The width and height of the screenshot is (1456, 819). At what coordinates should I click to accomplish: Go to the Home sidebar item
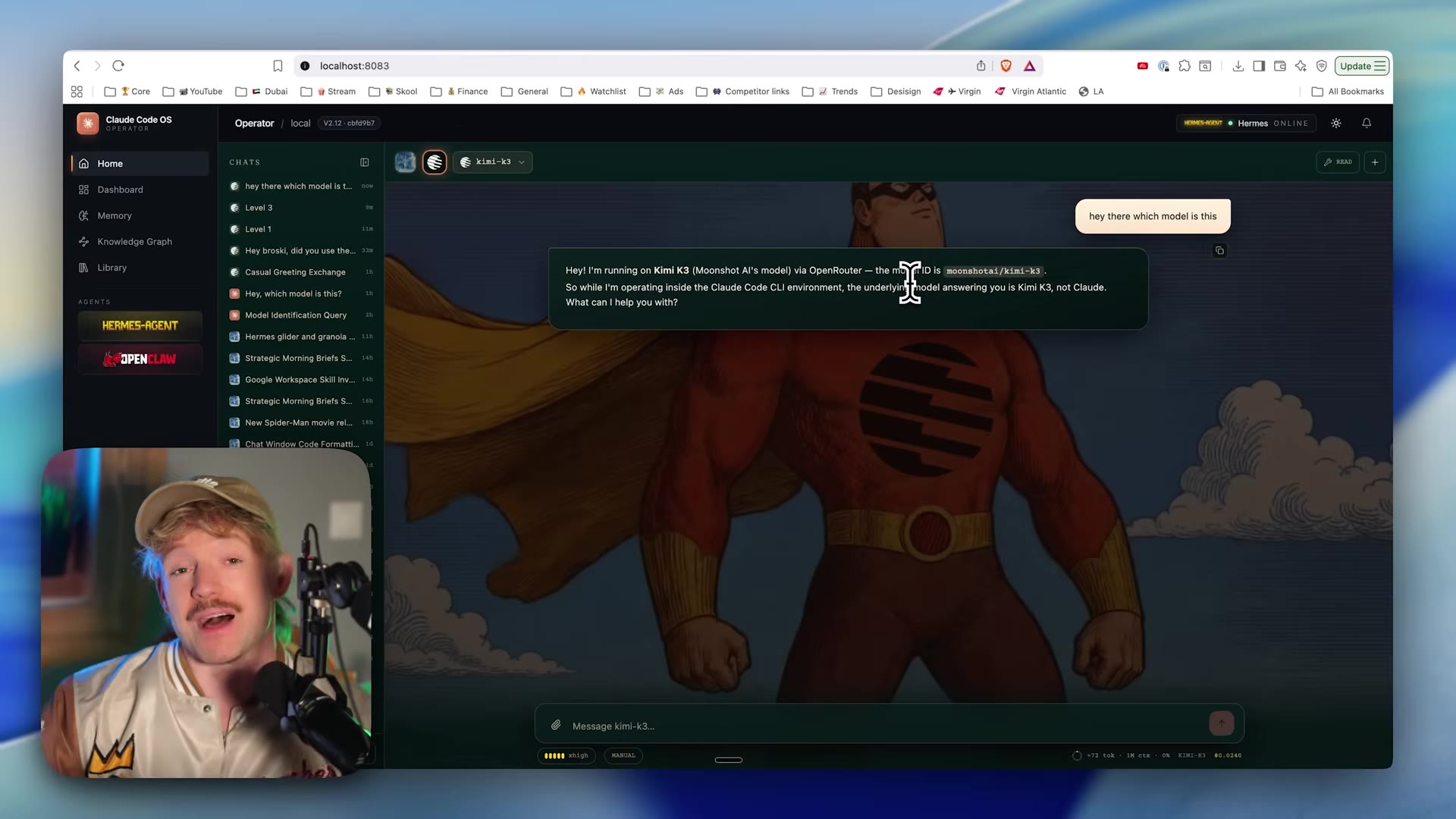pos(140,163)
